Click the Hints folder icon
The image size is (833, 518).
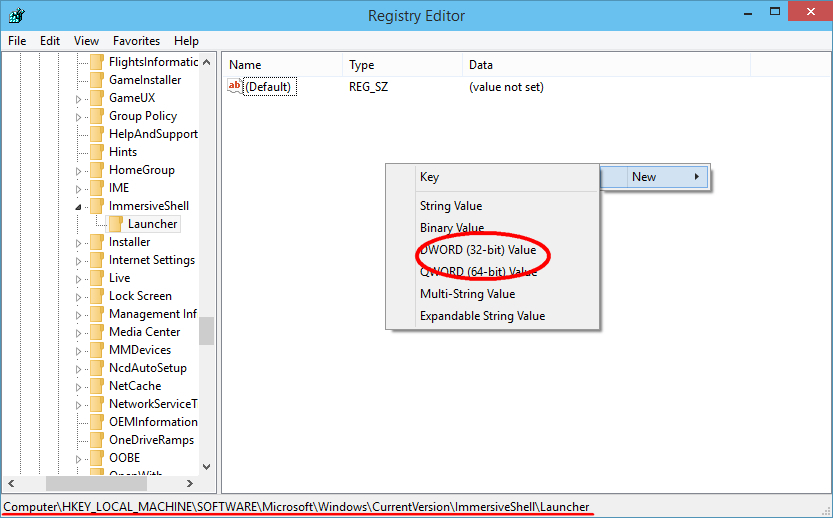pyautogui.click(x=97, y=152)
